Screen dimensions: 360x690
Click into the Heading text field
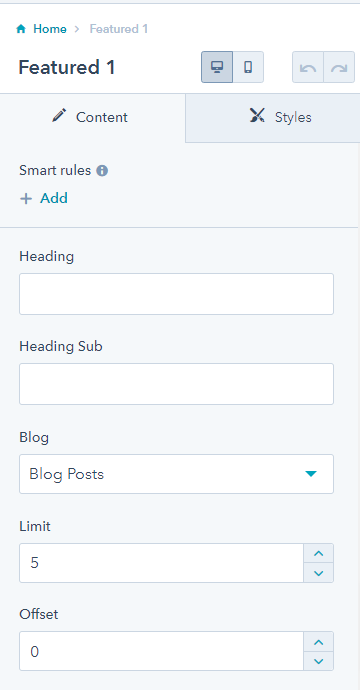pyautogui.click(x=176, y=294)
